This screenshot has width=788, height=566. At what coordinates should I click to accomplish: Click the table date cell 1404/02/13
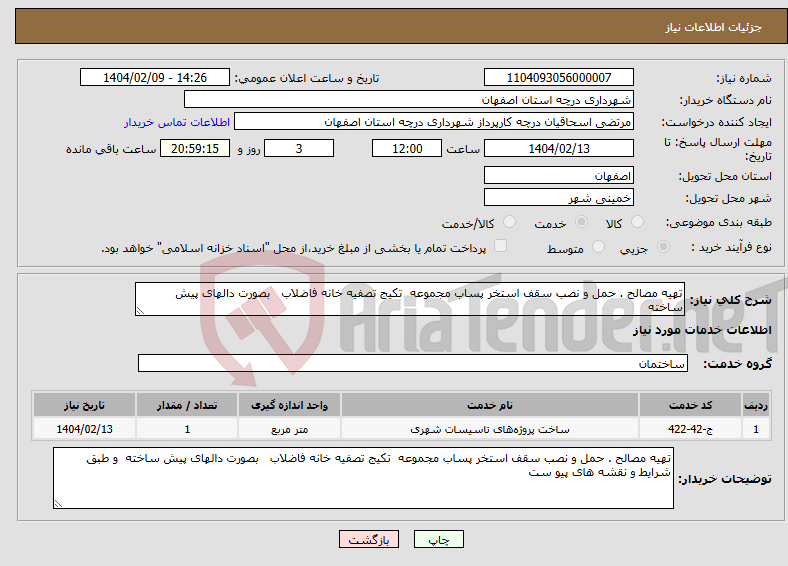pos(84,429)
